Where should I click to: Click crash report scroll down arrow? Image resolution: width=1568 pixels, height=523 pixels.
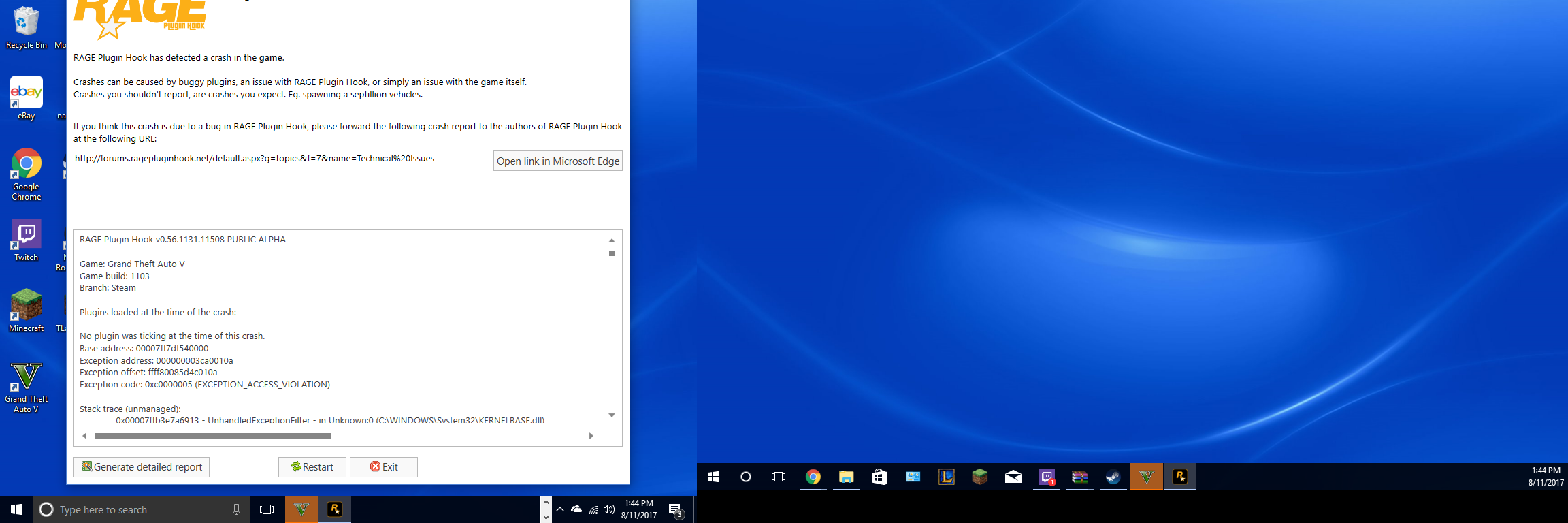click(x=612, y=415)
